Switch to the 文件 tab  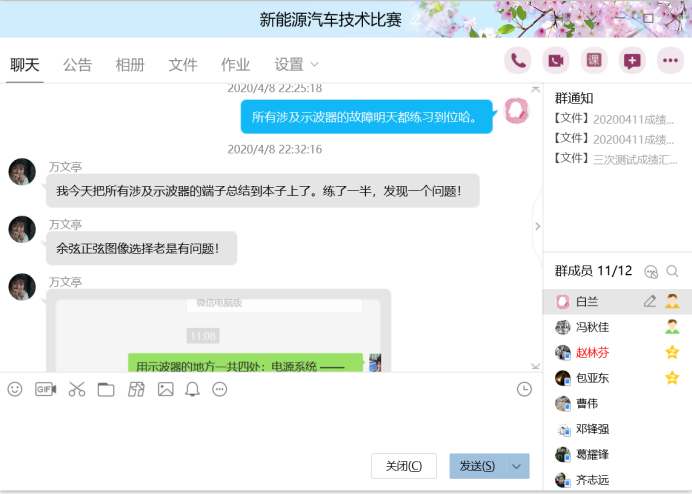tap(183, 65)
